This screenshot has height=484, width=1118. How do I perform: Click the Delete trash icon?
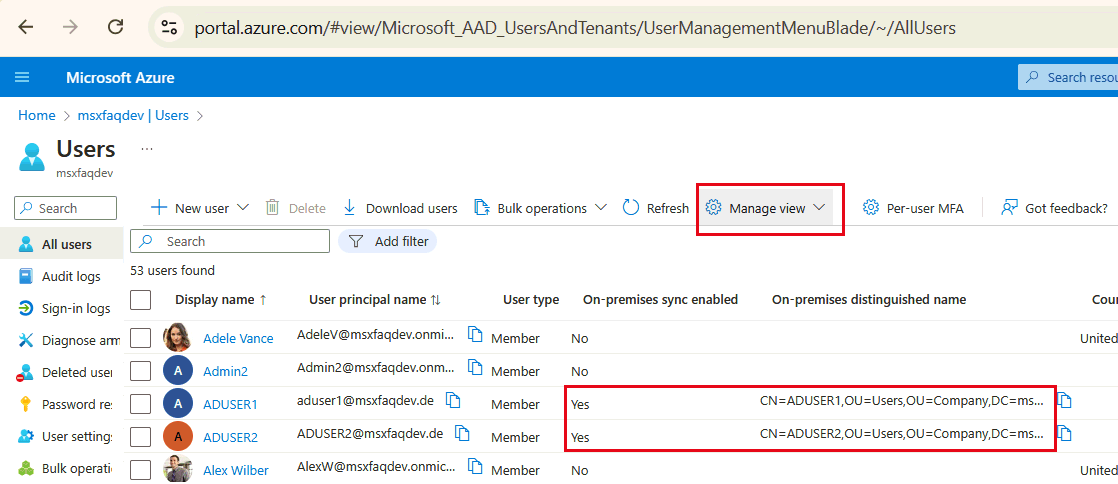coord(272,207)
